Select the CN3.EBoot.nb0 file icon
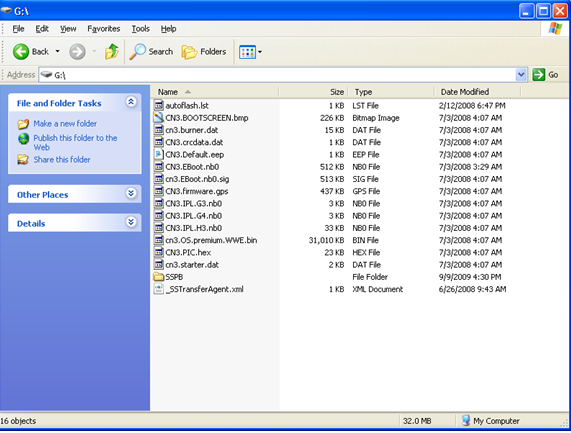The height and width of the screenshot is (433, 571). pos(158,167)
